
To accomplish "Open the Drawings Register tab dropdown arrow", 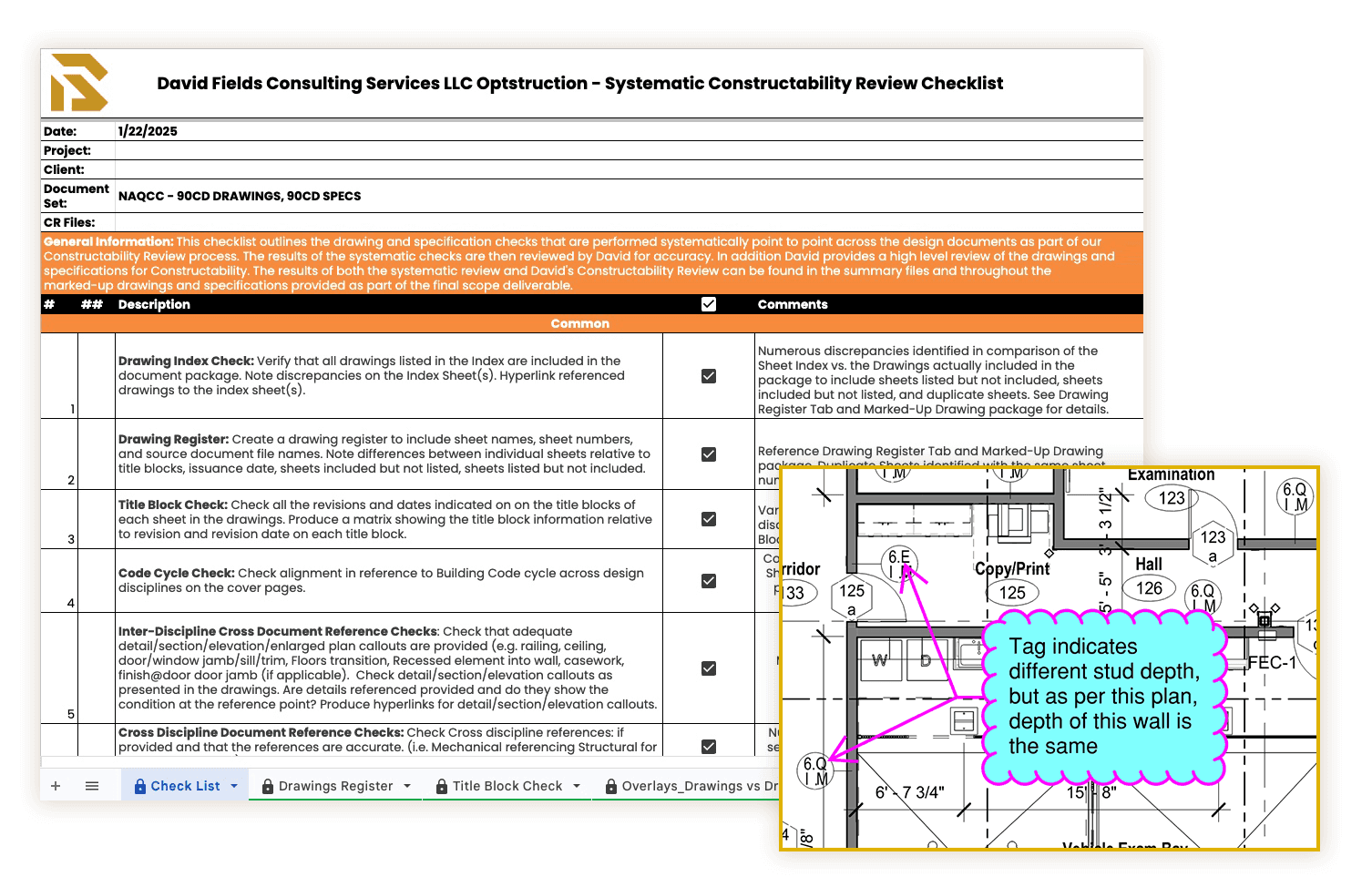I will [407, 786].
